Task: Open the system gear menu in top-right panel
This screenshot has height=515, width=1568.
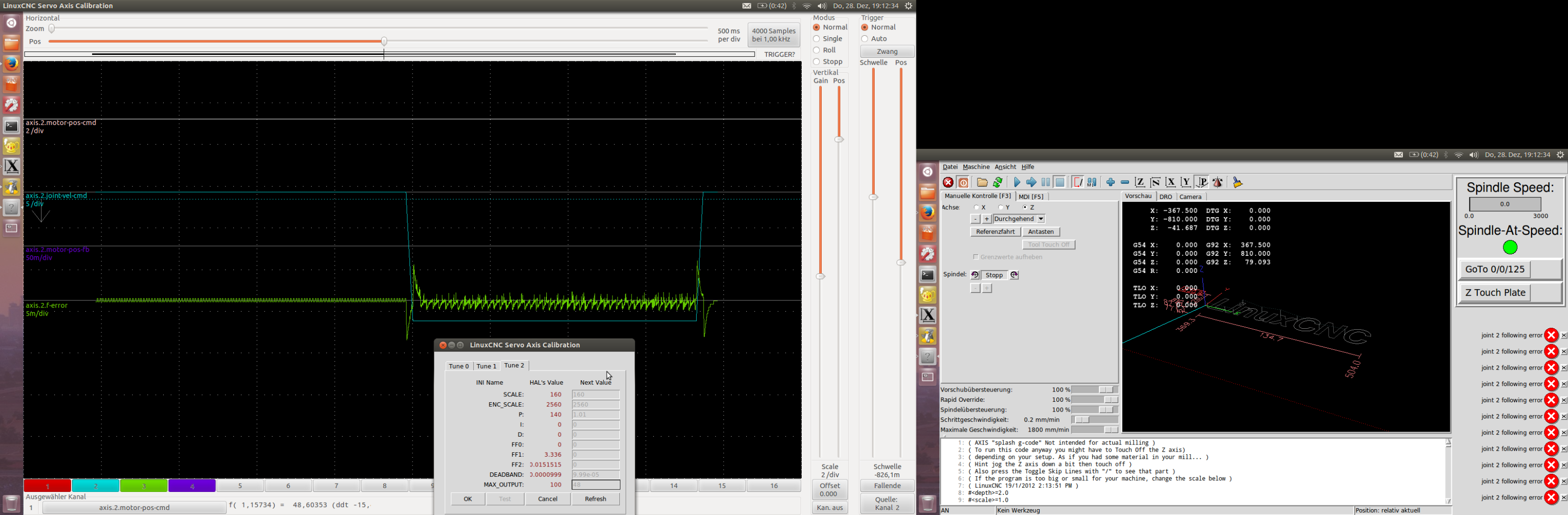Action: pyautogui.click(x=1560, y=155)
